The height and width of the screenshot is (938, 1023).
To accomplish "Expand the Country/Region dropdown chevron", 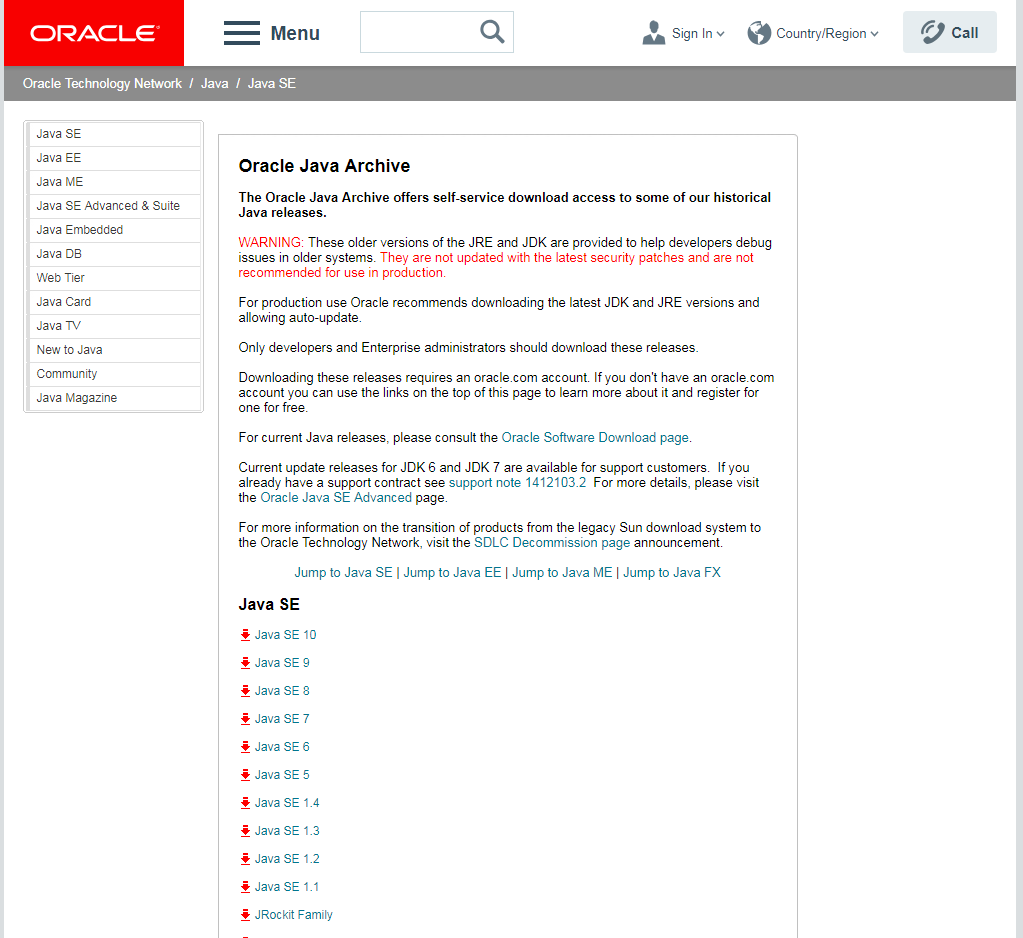I will point(874,34).
